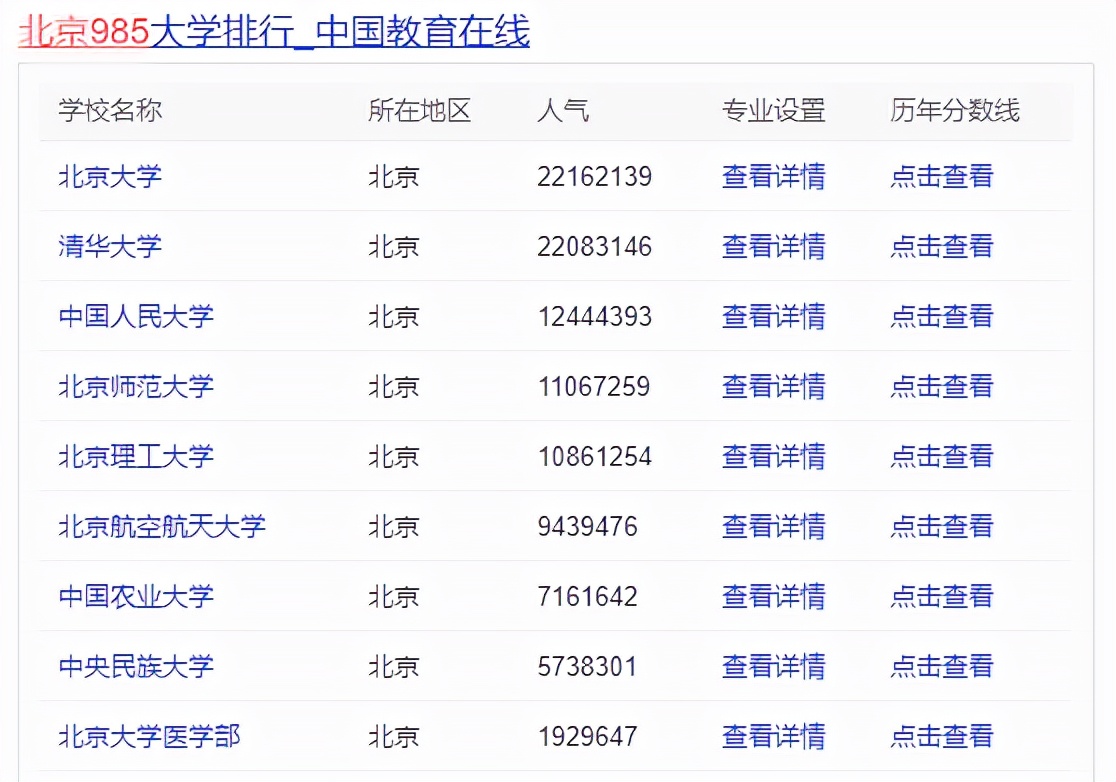The height and width of the screenshot is (782, 1116).
Task: View 查看详情 for 中央民族大学 majors
Action: pyautogui.click(x=774, y=666)
